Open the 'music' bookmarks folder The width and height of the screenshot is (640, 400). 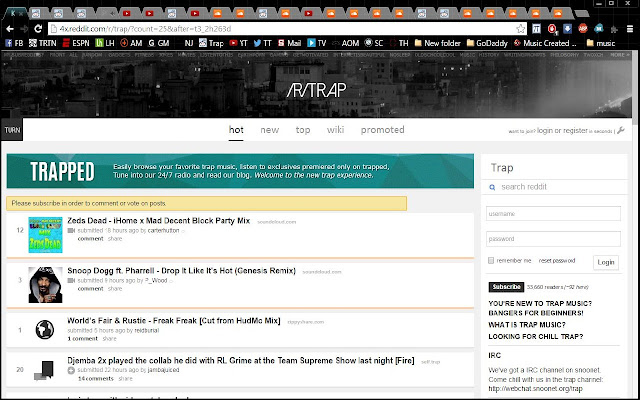click(600, 43)
